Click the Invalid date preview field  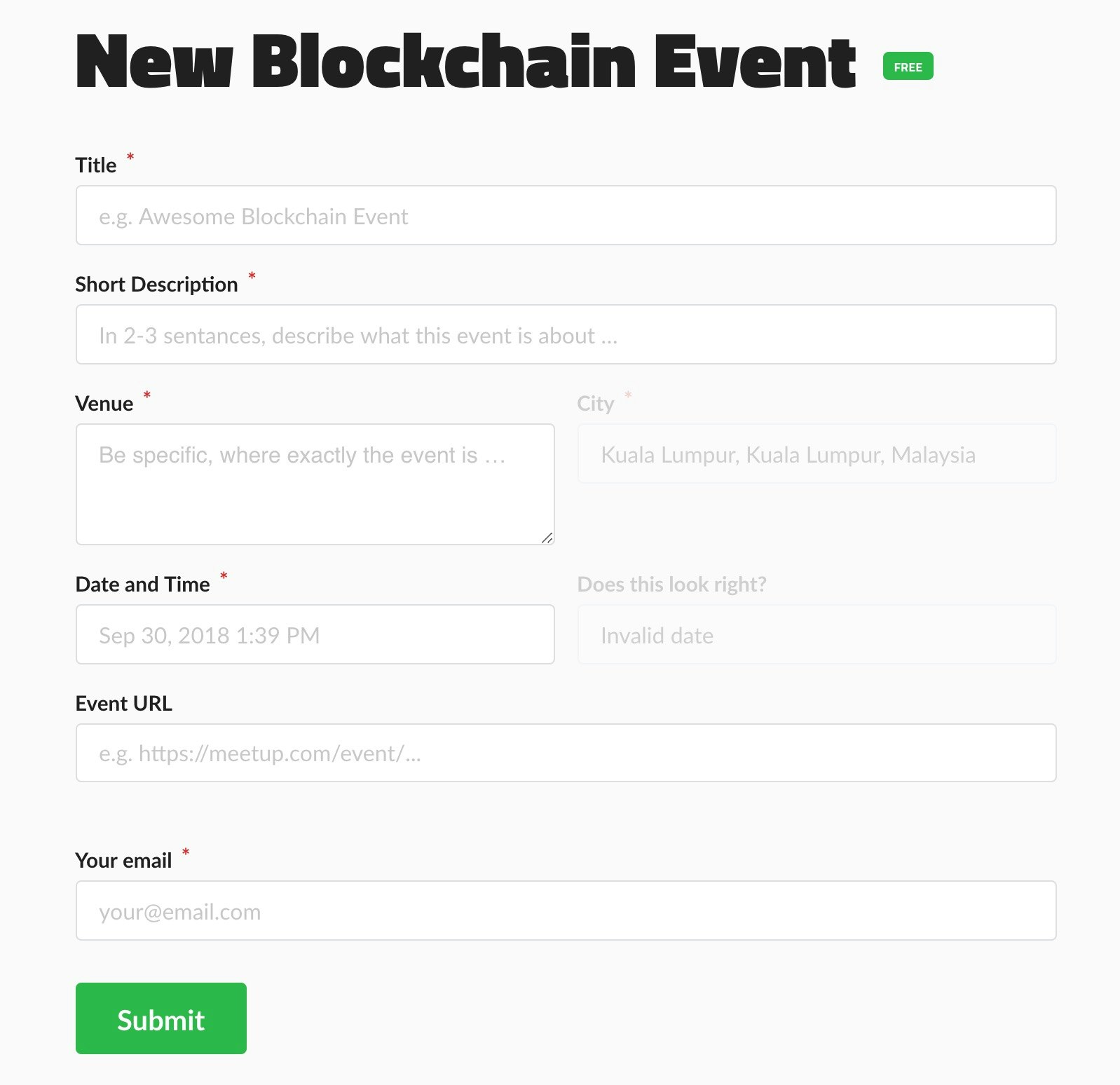pos(815,634)
